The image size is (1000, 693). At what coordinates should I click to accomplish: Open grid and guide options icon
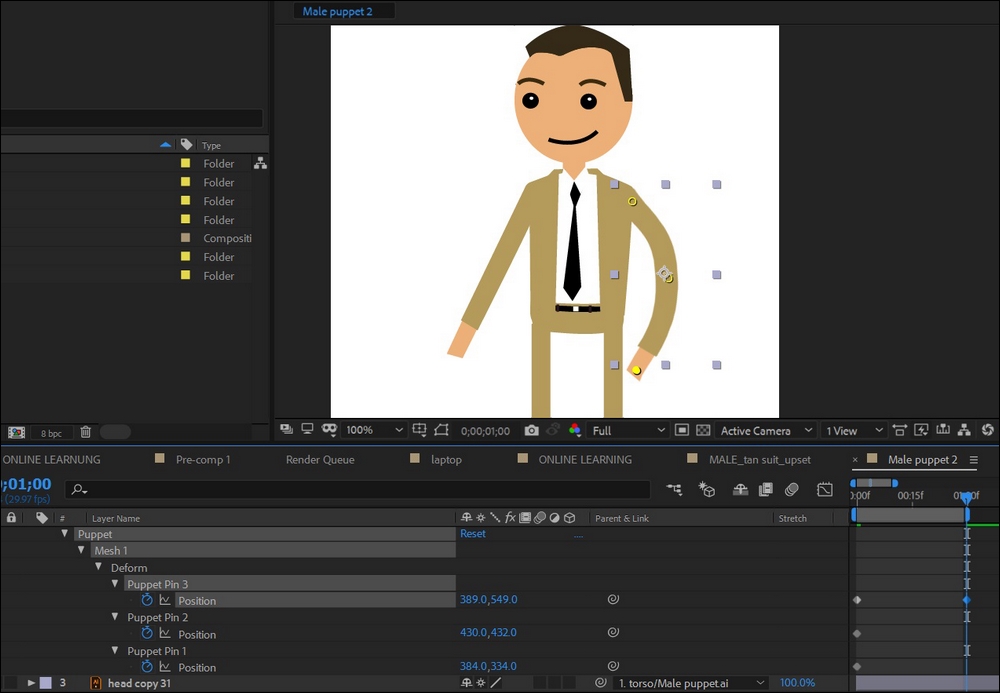[x=419, y=430]
